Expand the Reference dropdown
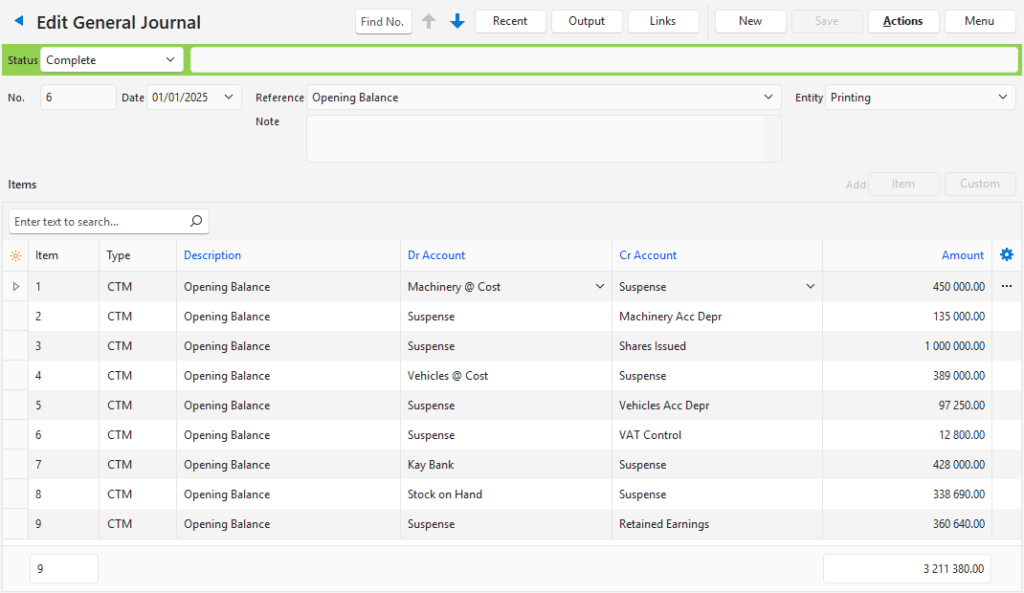 (x=768, y=98)
